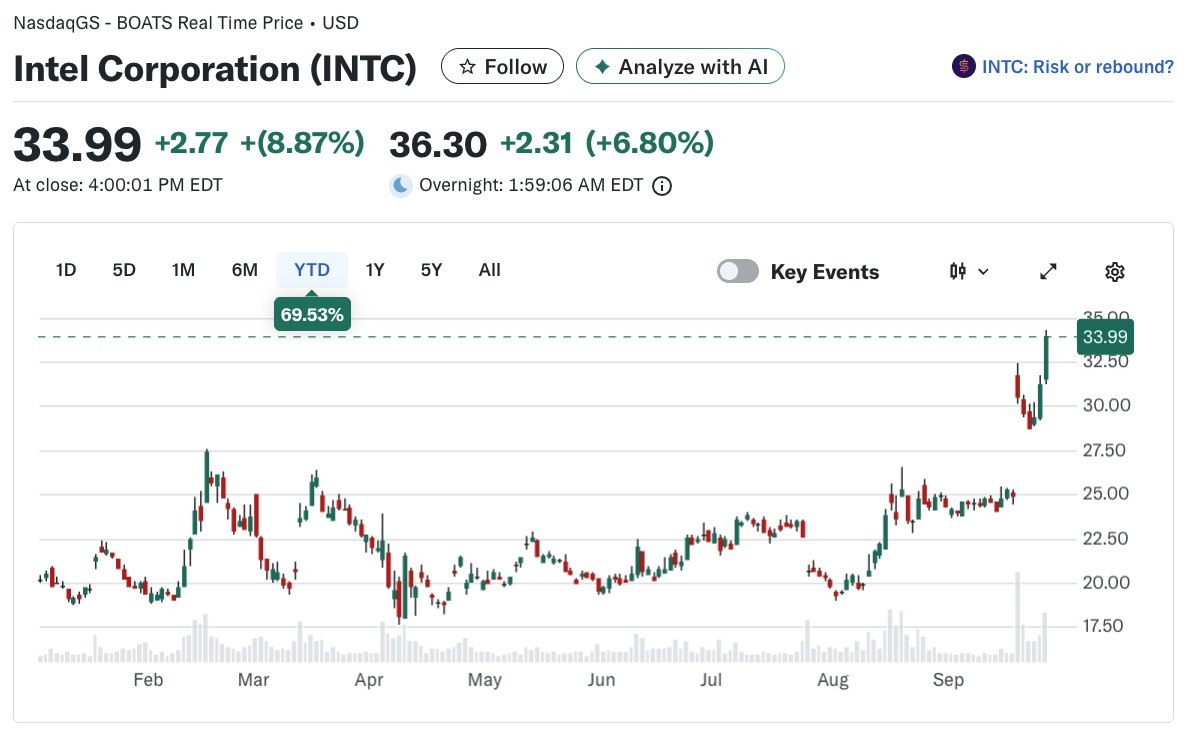
Task: Click the purple dollar icon beside INTC link
Action: coord(964,67)
